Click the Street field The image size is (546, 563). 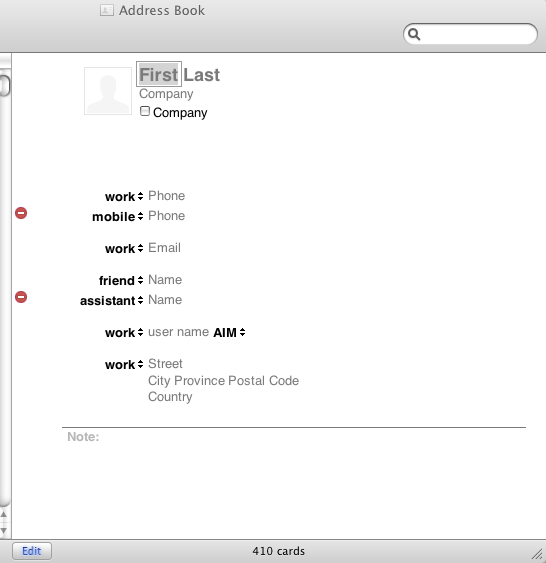[165, 364]
